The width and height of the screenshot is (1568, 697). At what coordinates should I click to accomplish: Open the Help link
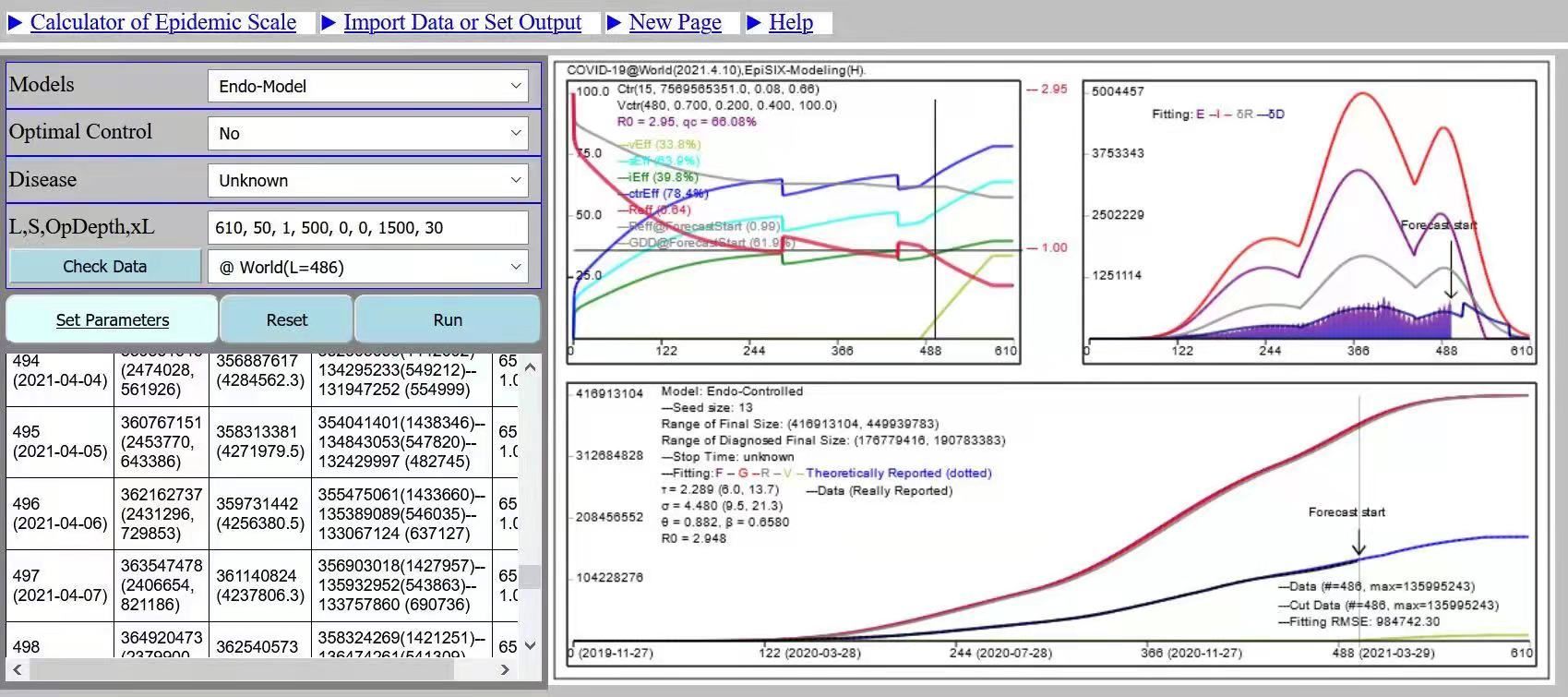(791, 22)
